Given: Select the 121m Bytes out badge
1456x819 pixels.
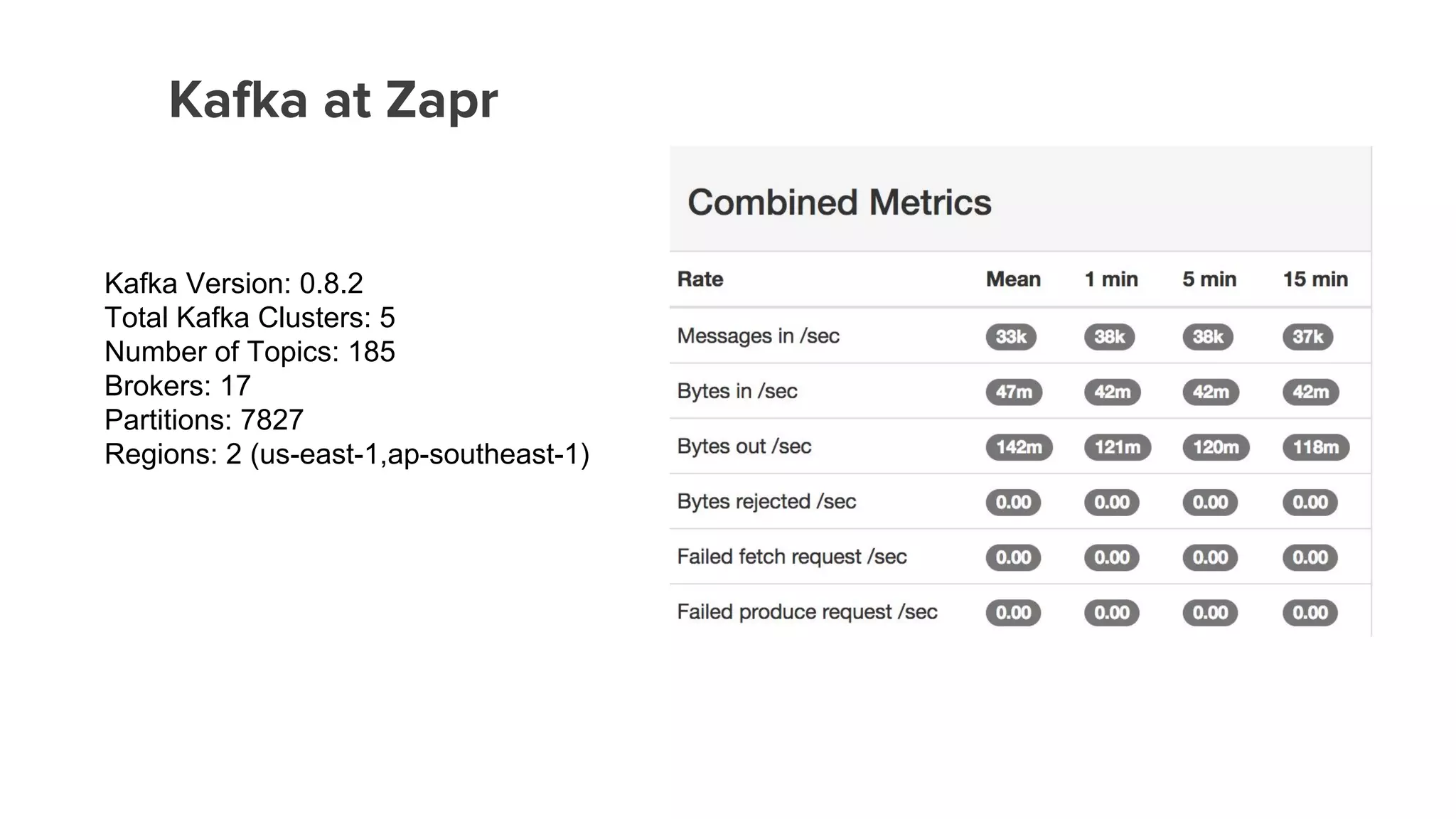Looking at the screenshot, I should (x=1117, y=447).
